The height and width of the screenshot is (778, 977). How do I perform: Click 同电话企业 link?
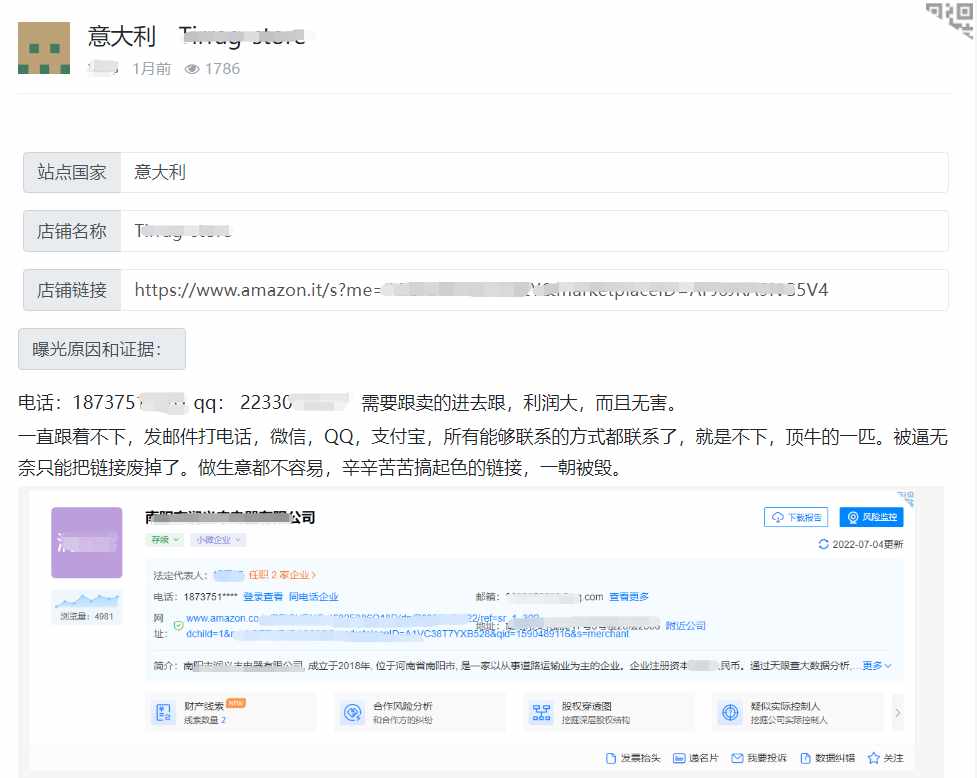pyautogui.click(x=313, y=597)
